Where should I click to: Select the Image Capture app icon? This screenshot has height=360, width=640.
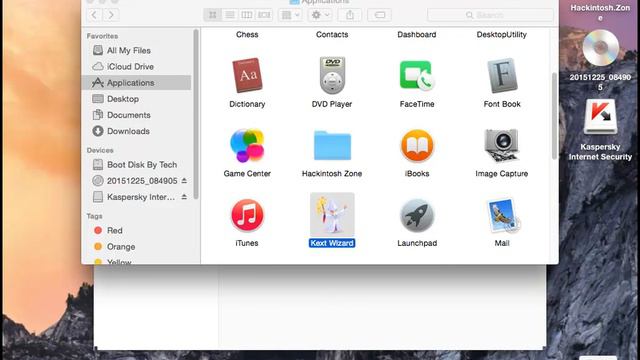point(502,145)
